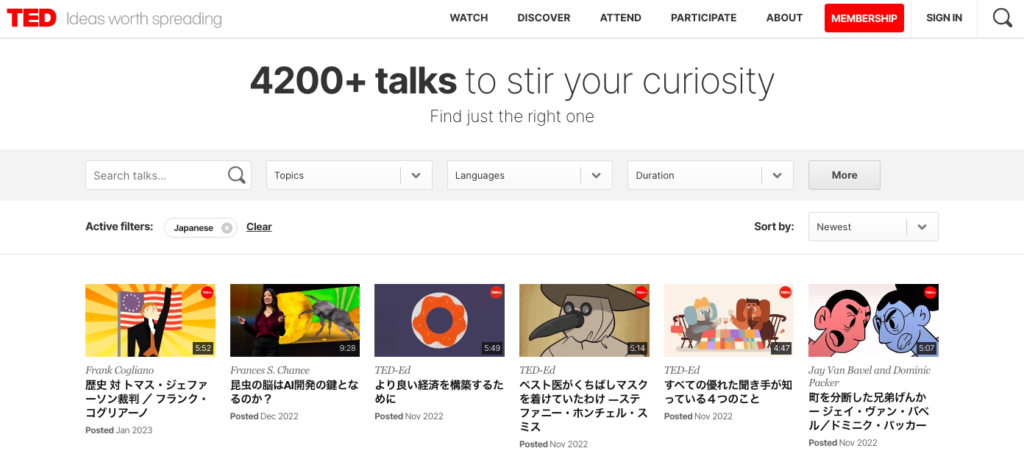
Task: Click the MEMBERSHIP button
Action: point(864,18)
